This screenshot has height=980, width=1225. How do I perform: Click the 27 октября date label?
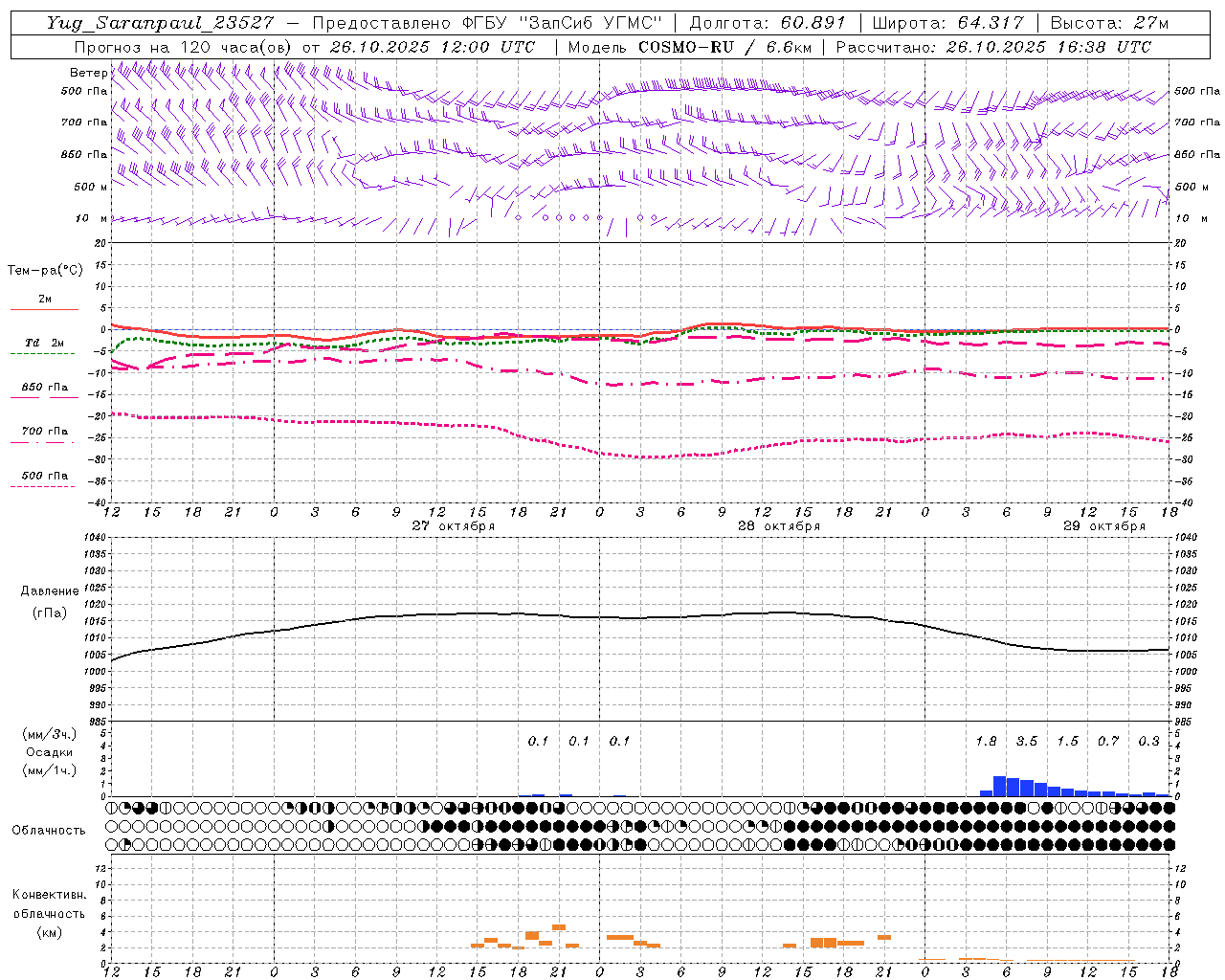454,526
